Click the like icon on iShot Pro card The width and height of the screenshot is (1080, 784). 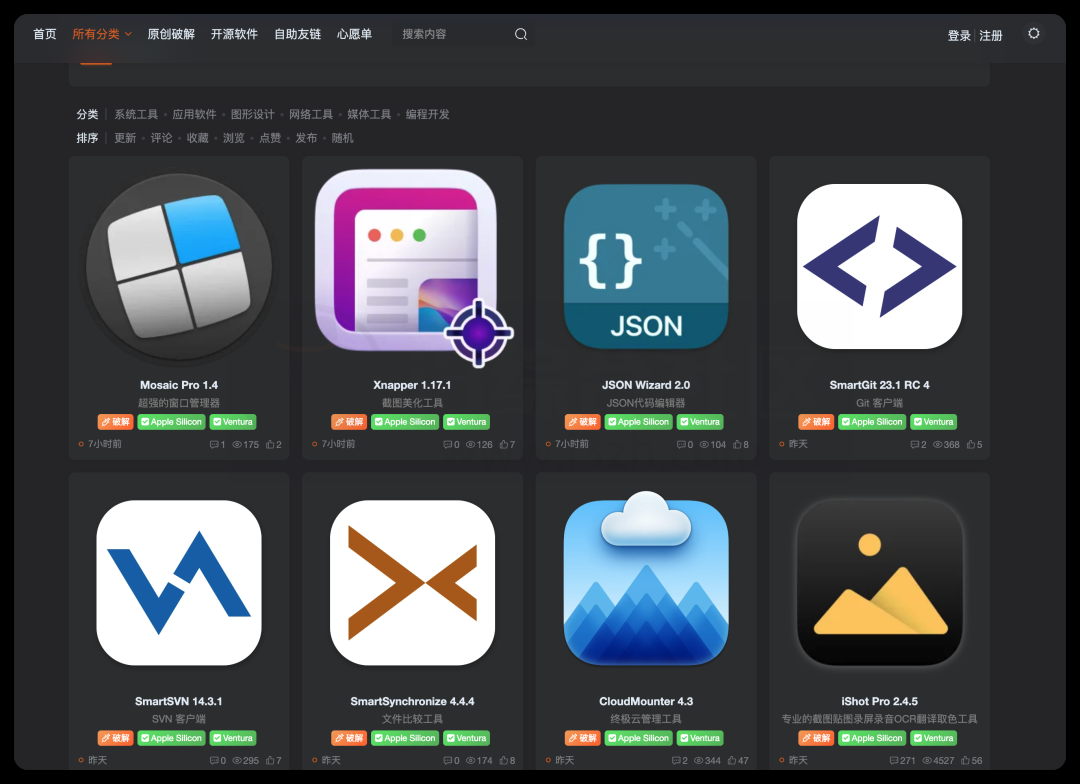[x=966, y=761]
